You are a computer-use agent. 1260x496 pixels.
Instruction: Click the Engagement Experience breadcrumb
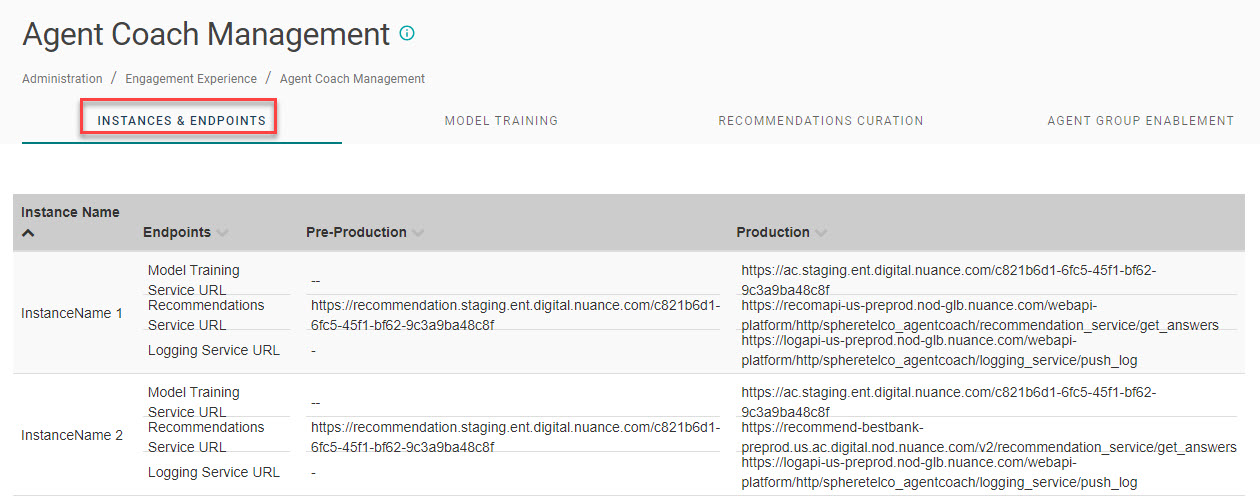point(191,78)
